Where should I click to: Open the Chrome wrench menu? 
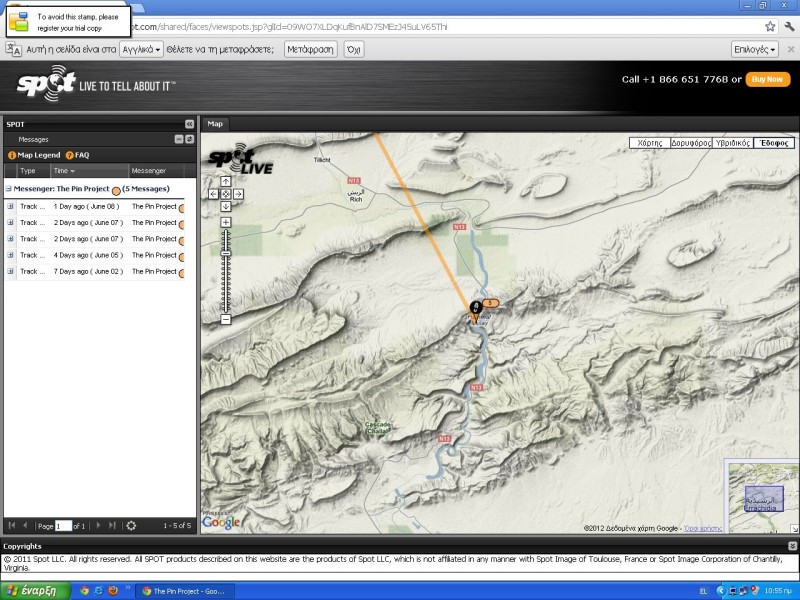[x=789, y=27]
